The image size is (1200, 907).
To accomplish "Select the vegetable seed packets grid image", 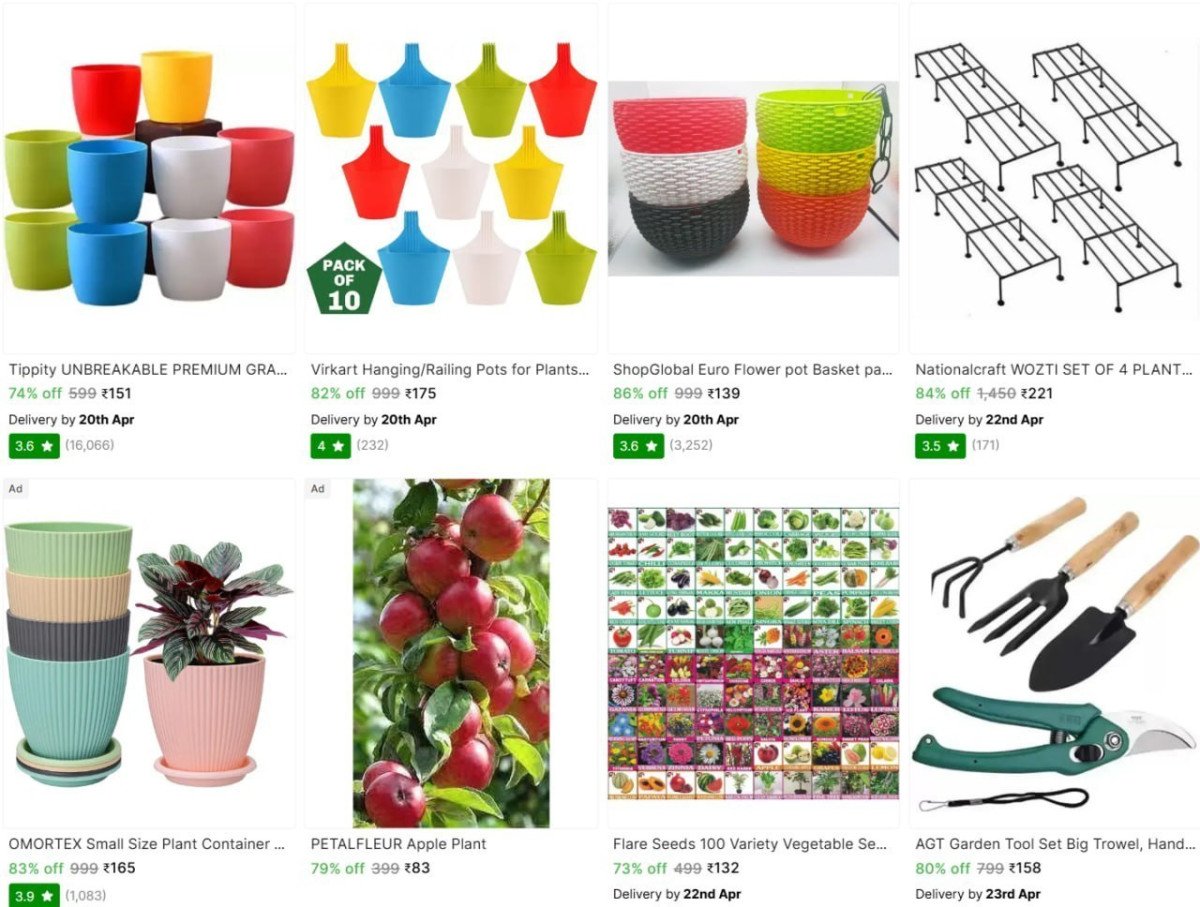I will [x=753, y=653].
